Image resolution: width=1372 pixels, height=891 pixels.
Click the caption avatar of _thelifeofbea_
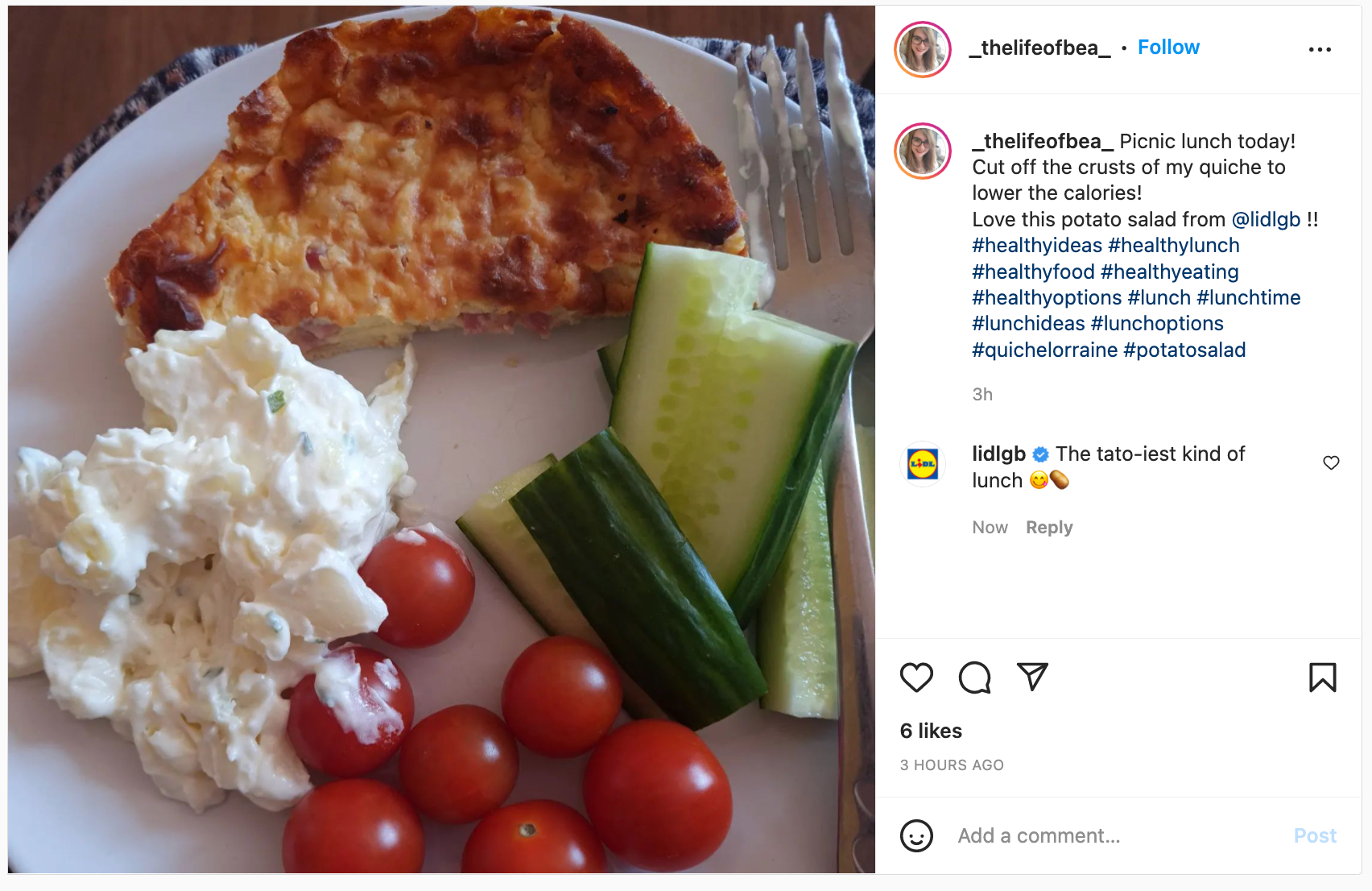click(x=923, y=151)
